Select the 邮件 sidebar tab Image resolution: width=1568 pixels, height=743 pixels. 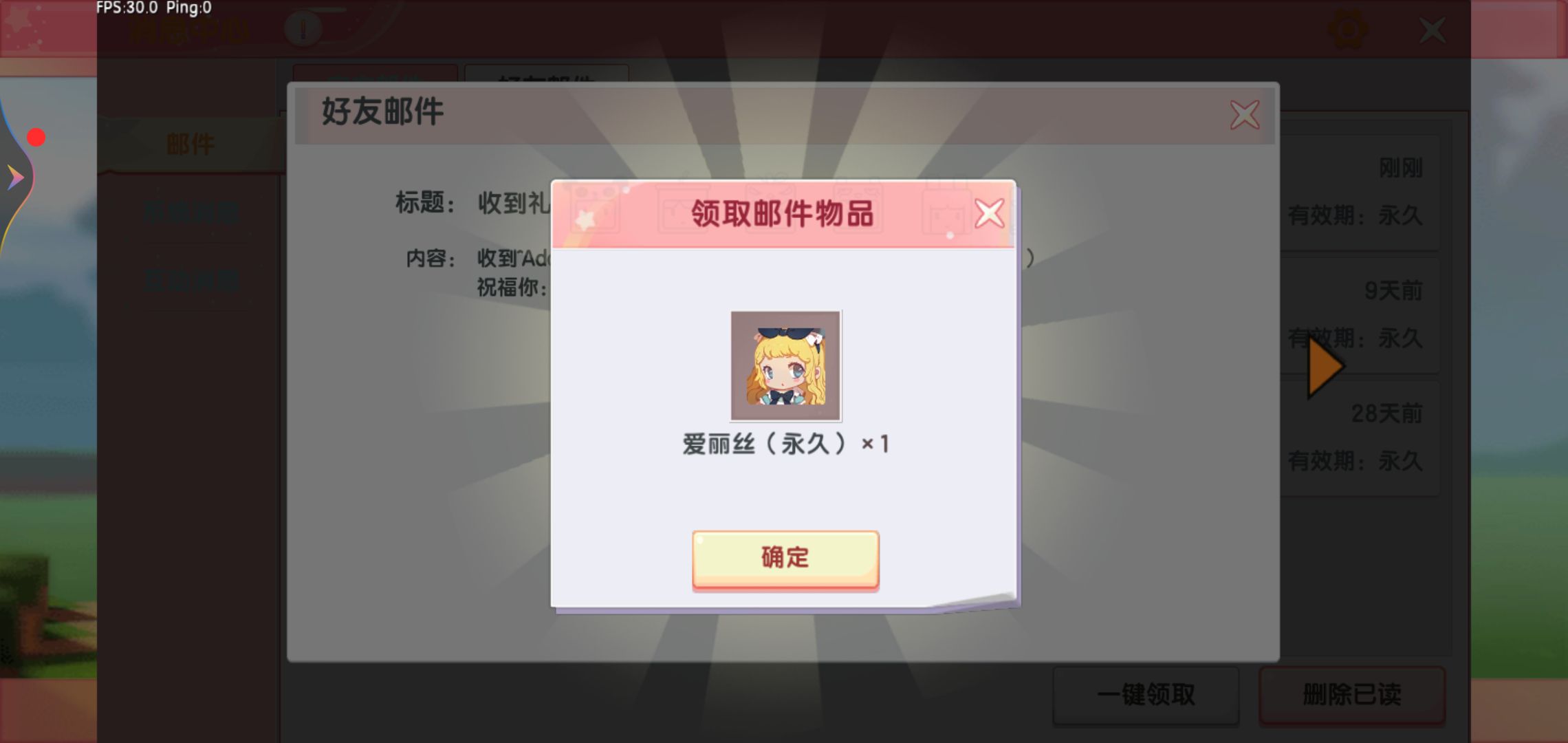pyautogui.click(x=190, y=144)
